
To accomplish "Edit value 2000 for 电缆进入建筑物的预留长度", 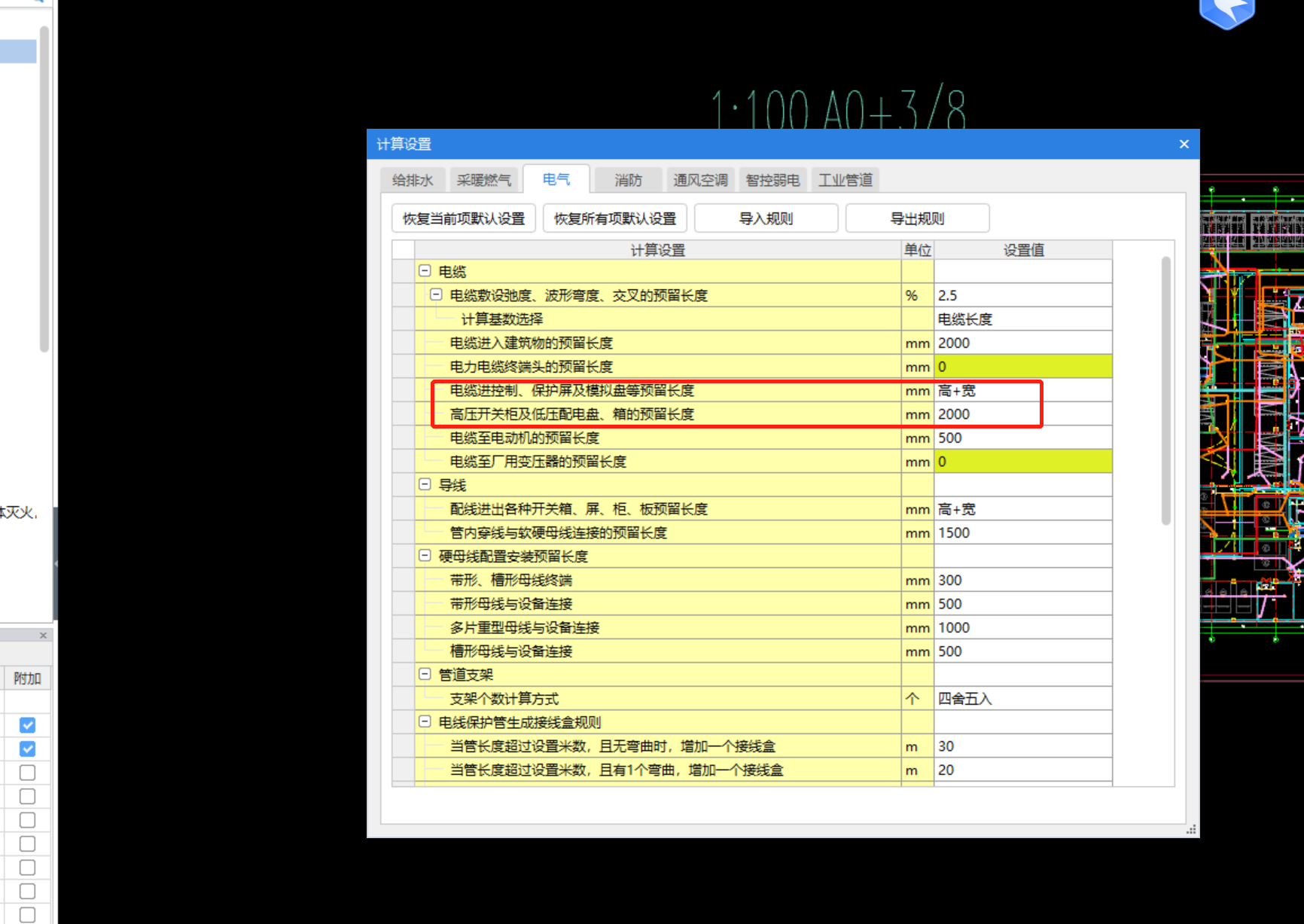I will [1023, 343].
